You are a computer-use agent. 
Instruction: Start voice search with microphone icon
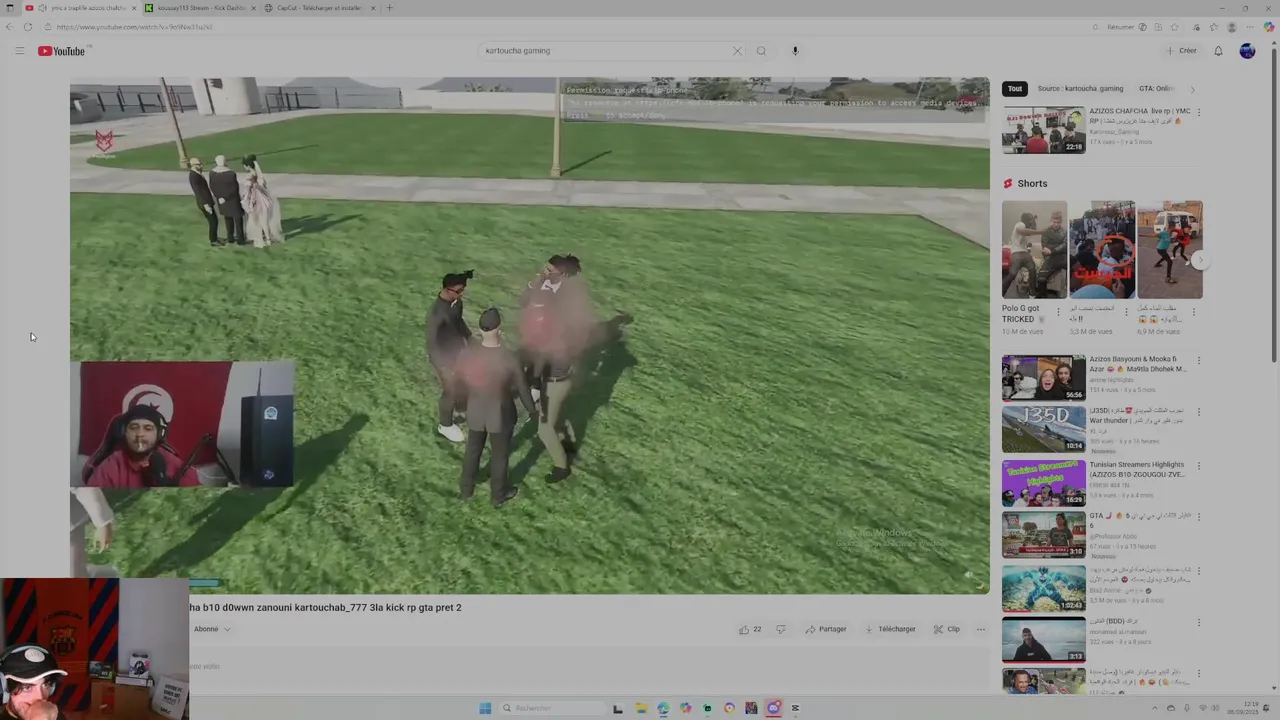795,51
